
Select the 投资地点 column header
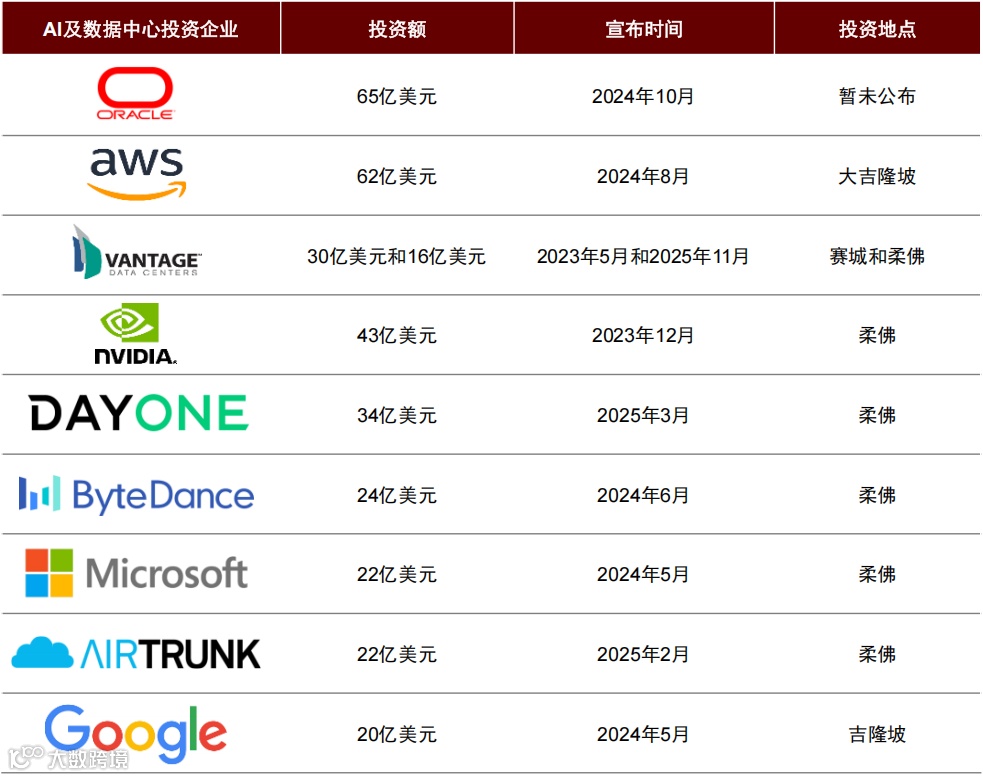click(877, 29)
